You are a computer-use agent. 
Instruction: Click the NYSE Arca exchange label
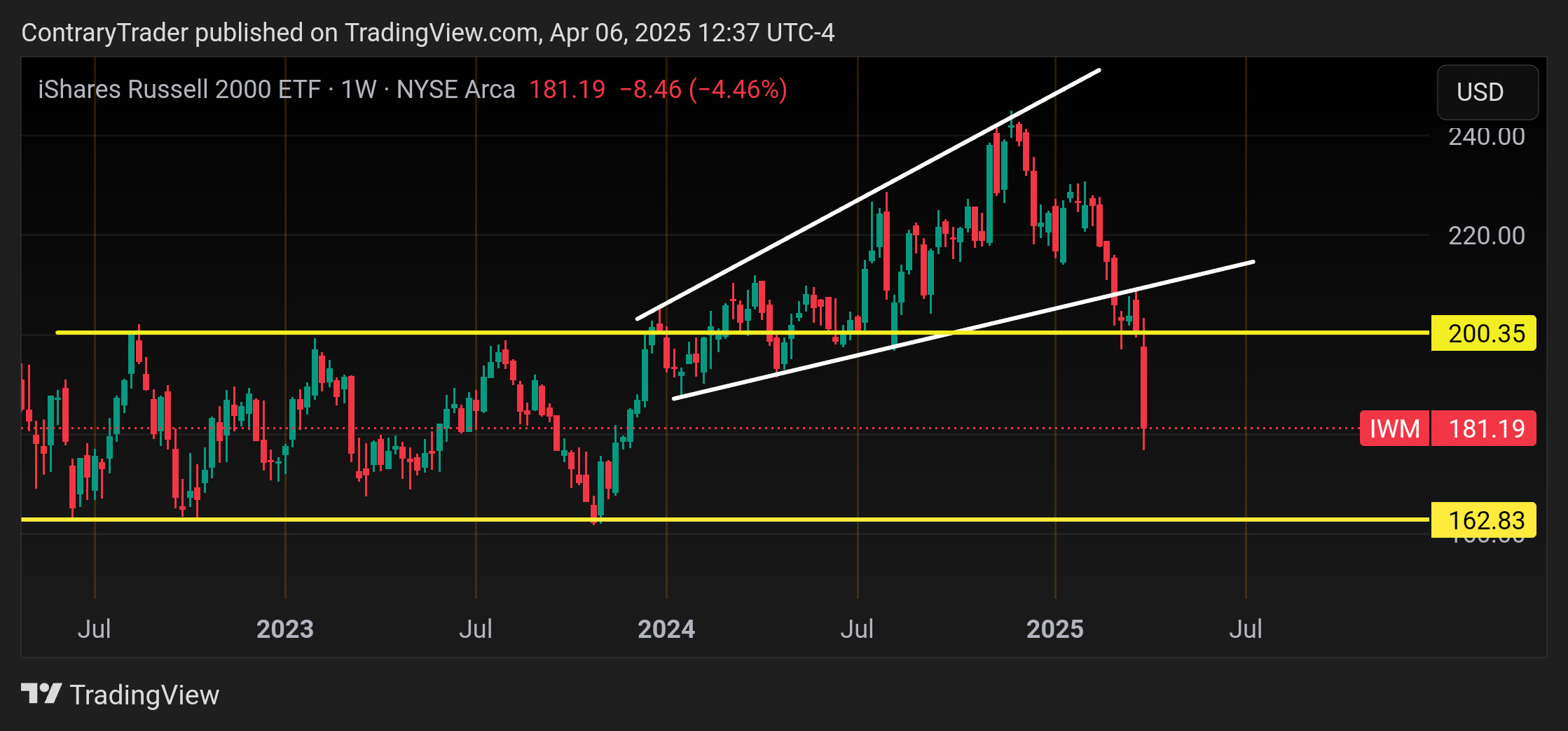coord(455,90)
